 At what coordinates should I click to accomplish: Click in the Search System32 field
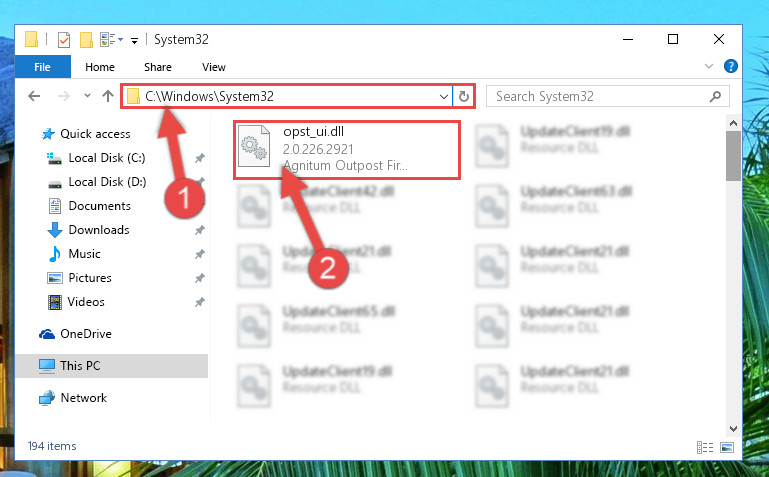(x=598, y=97)
